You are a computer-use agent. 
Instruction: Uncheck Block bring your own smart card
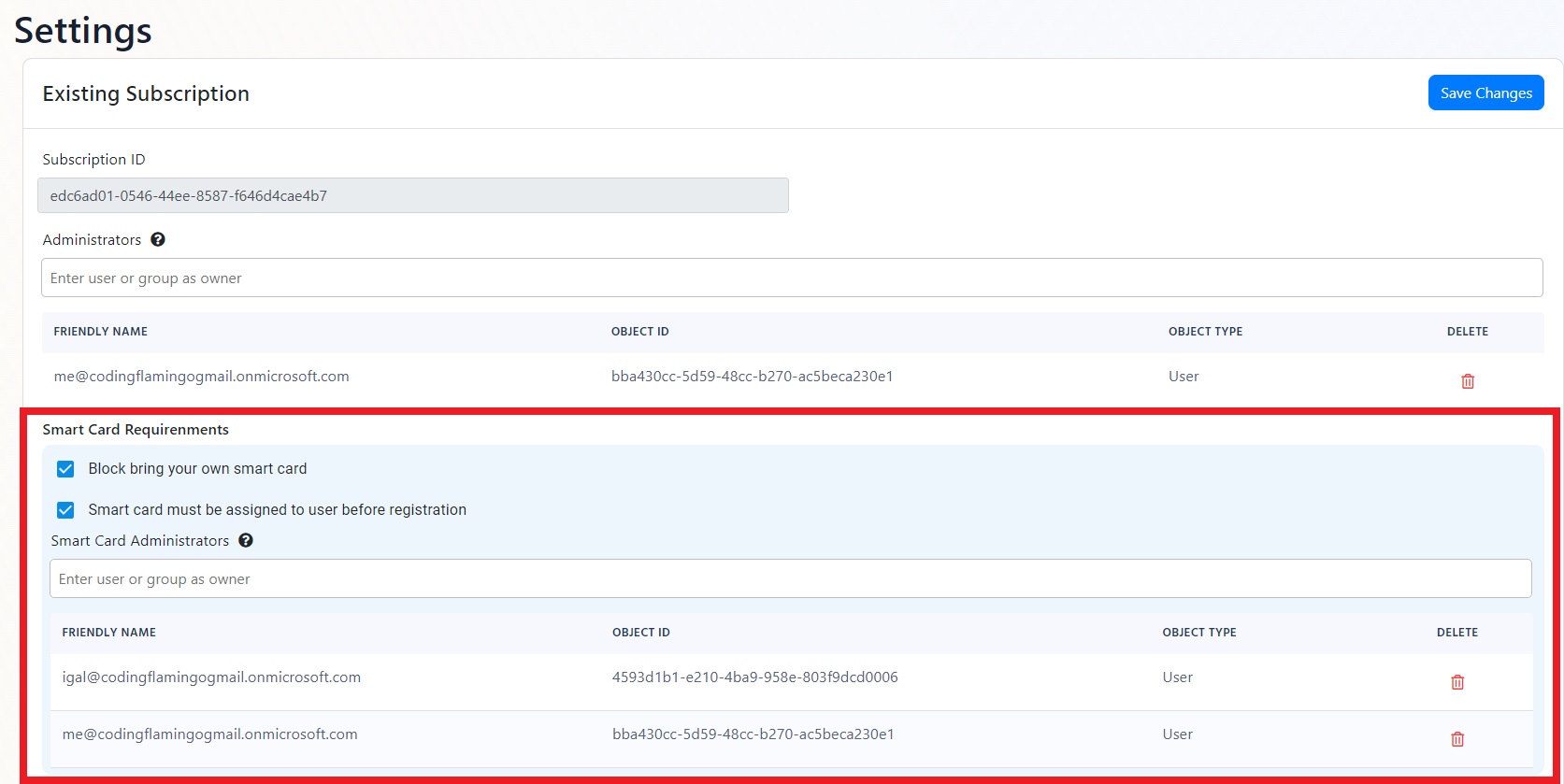coord(65,469)
